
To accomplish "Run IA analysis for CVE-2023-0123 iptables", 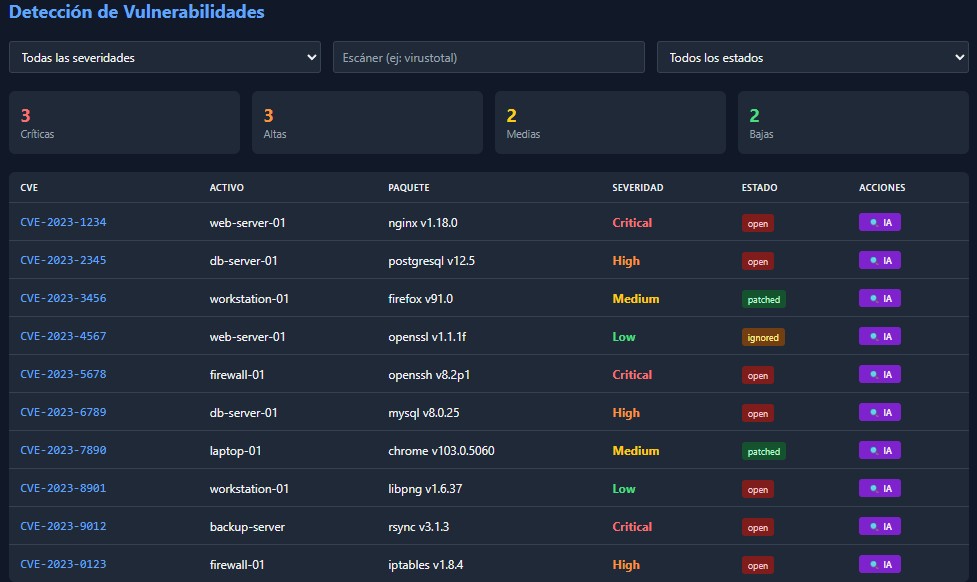I will 879,564.
